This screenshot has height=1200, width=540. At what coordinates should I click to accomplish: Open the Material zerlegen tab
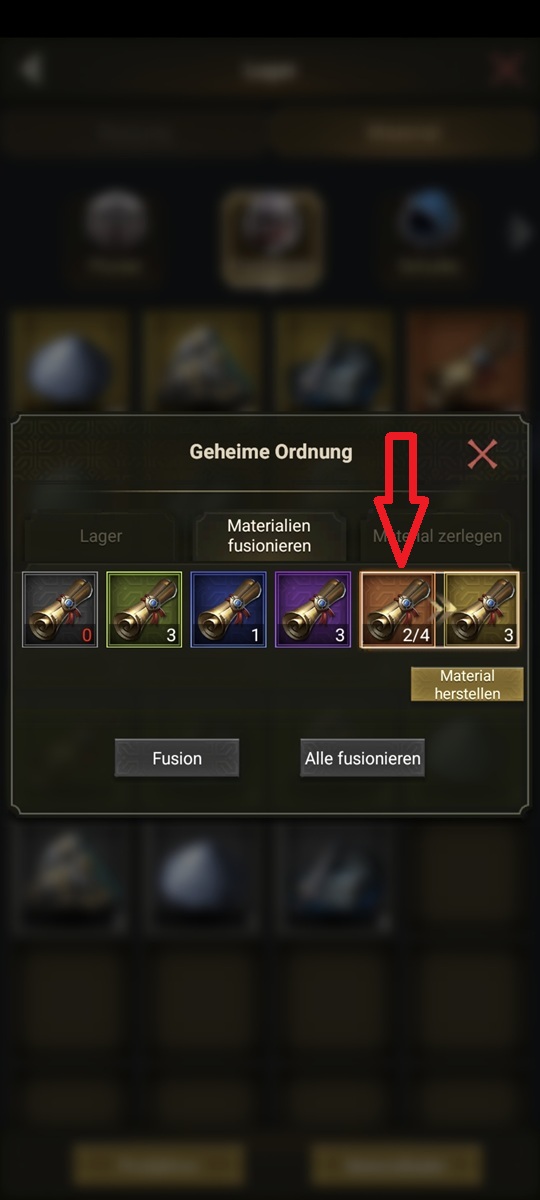[x=438, y=536]
